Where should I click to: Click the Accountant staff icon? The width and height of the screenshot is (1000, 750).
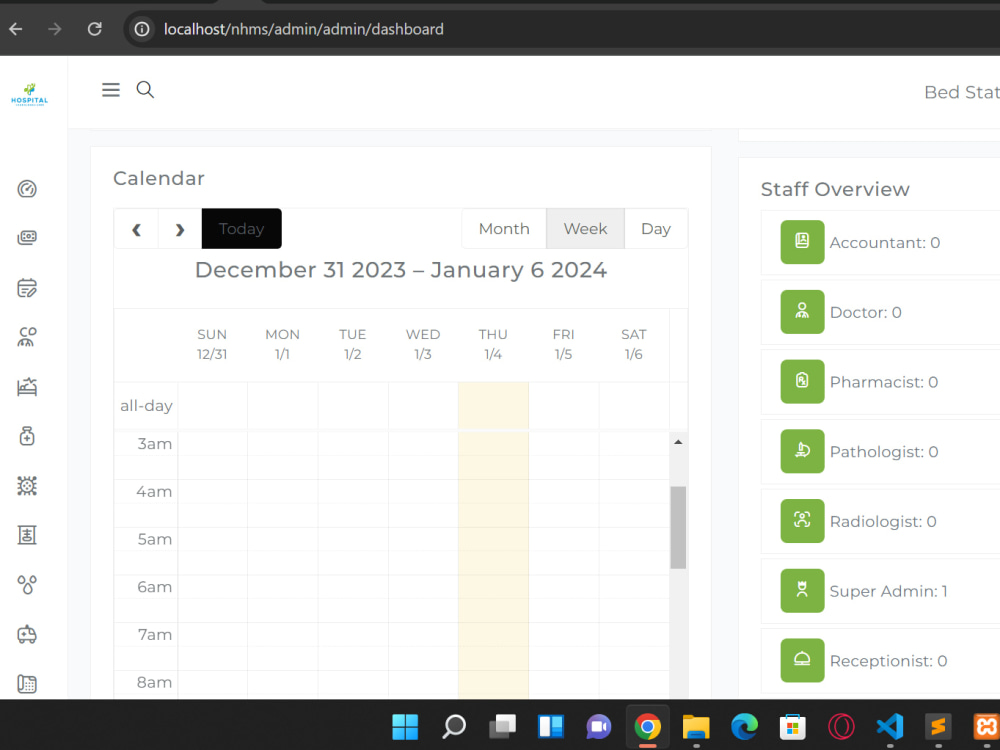[802, 242]
